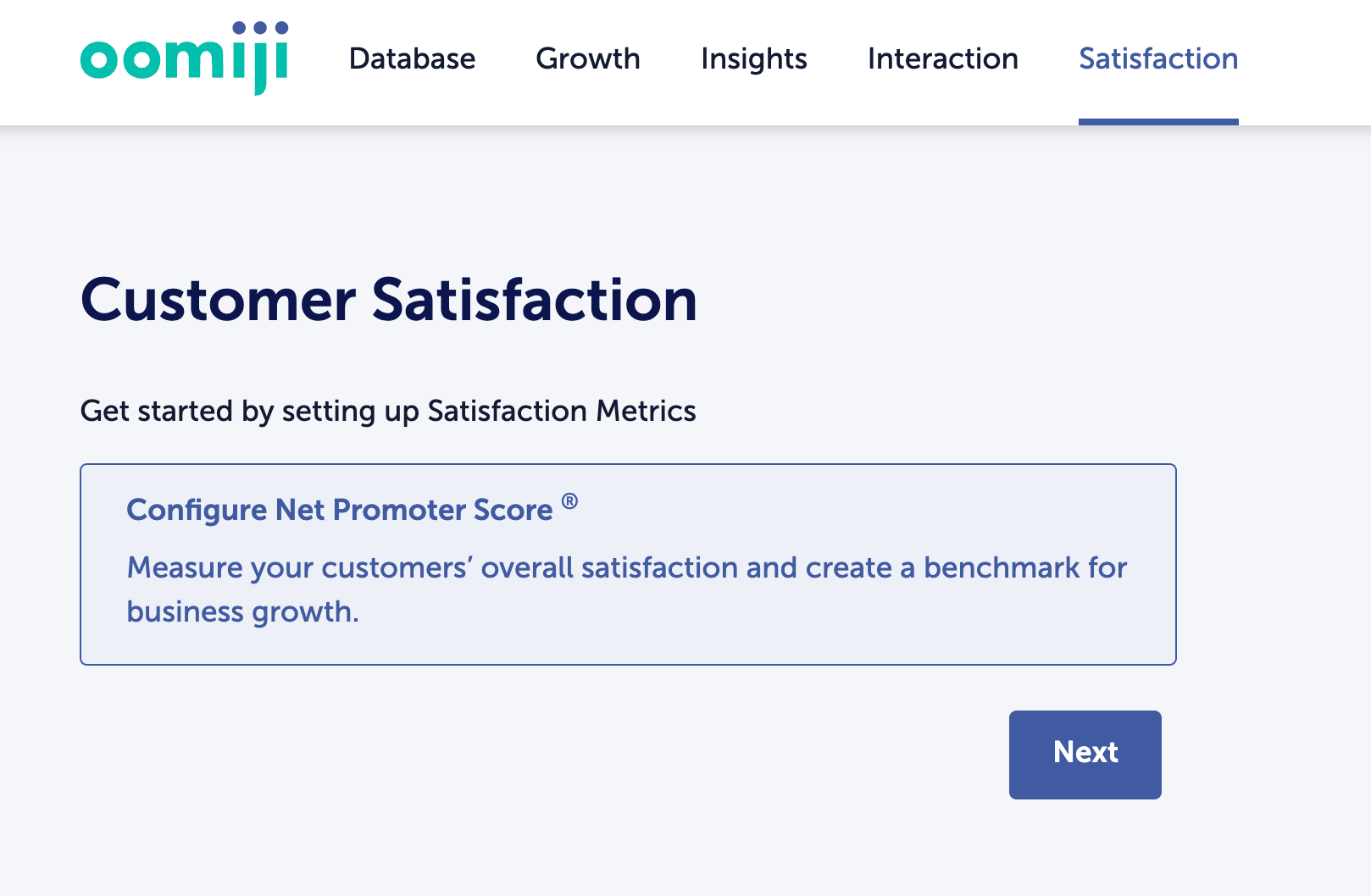The image size is (1371, 896).
Task: Click the words "Satisfaction Metrics" in the subtitle
Action: (562, 412)
